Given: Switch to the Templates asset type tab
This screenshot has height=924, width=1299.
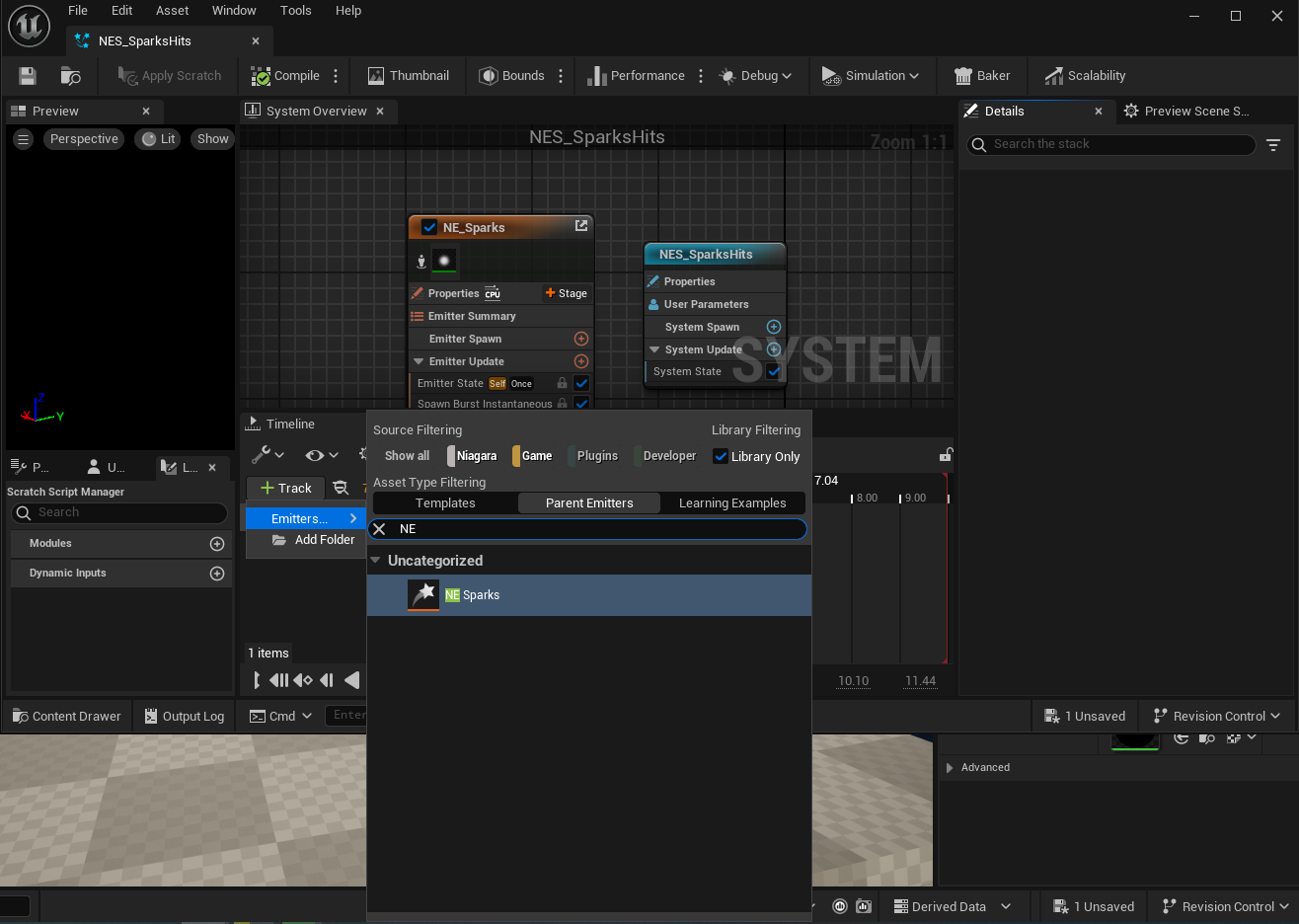Looking at the screenshot, I should point(445,503).
